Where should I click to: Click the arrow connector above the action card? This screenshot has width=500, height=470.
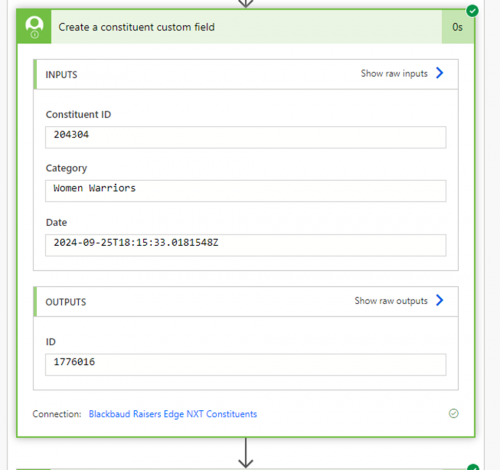[246, 3]
